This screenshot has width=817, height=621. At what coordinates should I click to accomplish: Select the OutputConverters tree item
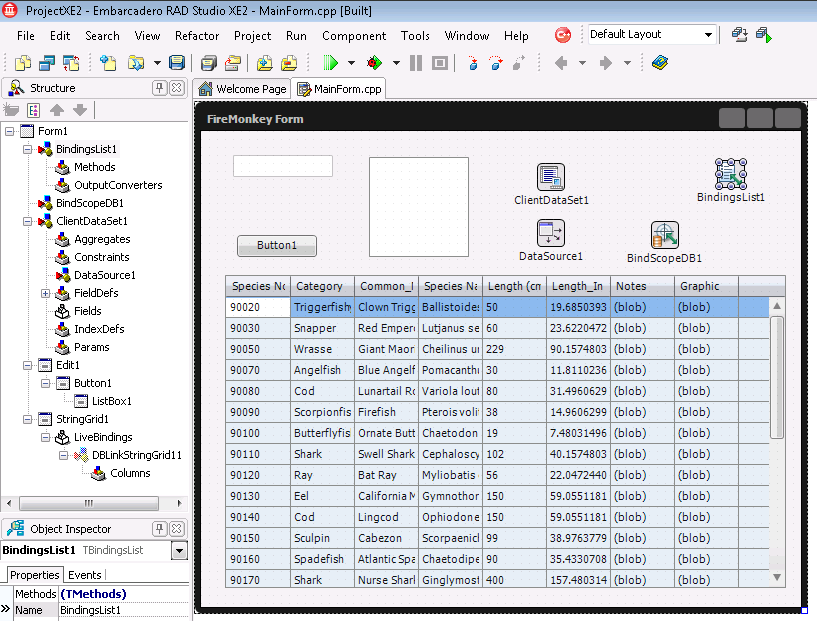pos(118,185)
